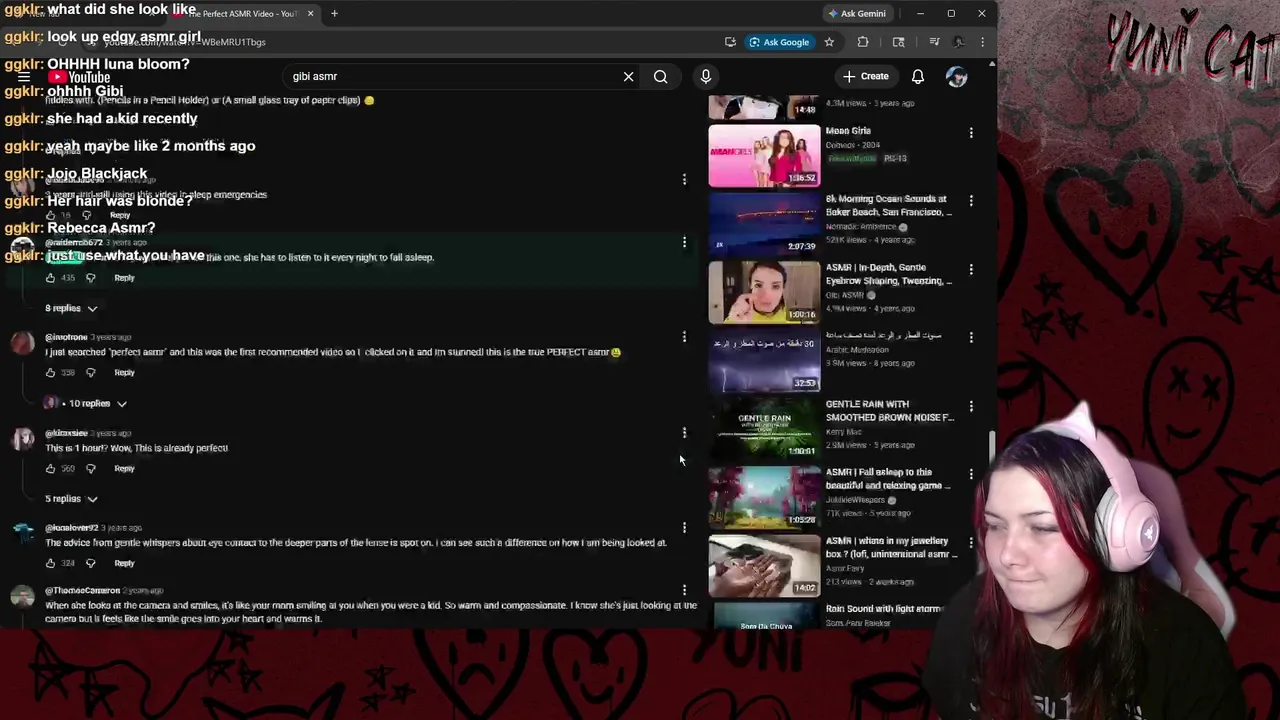This screenshot has height=720, width=1280.
Task: Open options for Gentle Rain brown noise video
Action: (971, 406)
